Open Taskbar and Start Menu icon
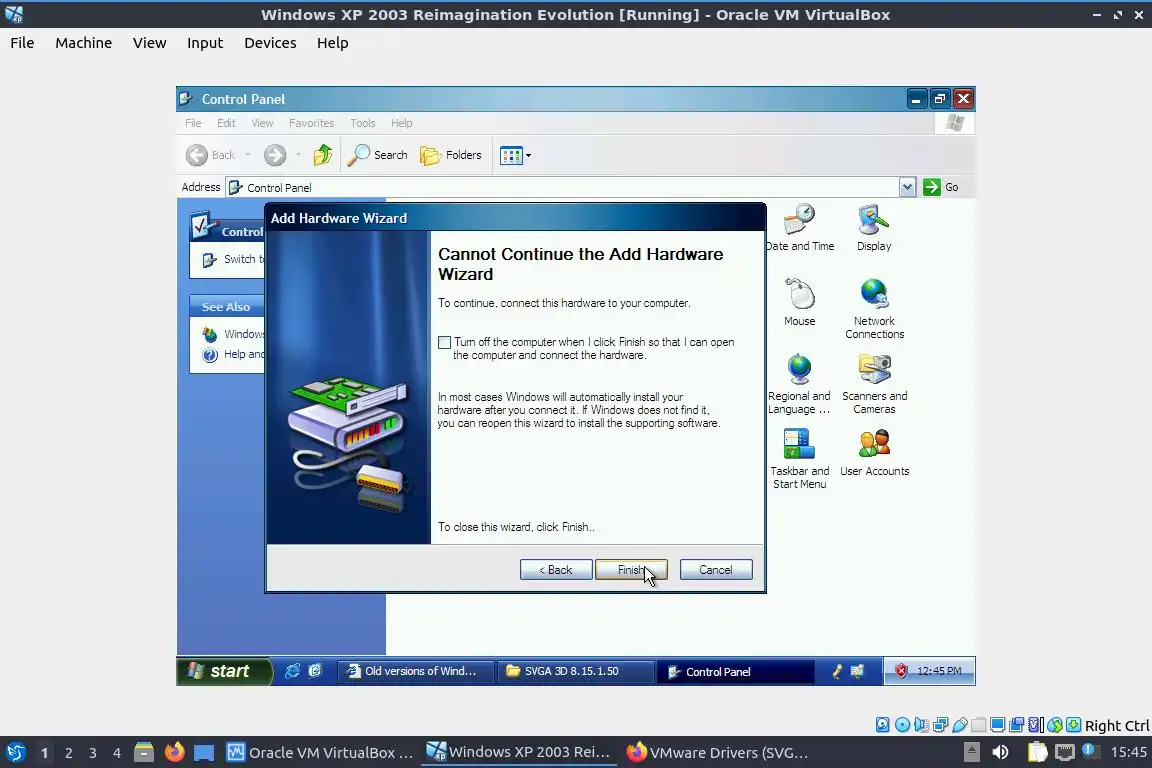 coord(799,459)
